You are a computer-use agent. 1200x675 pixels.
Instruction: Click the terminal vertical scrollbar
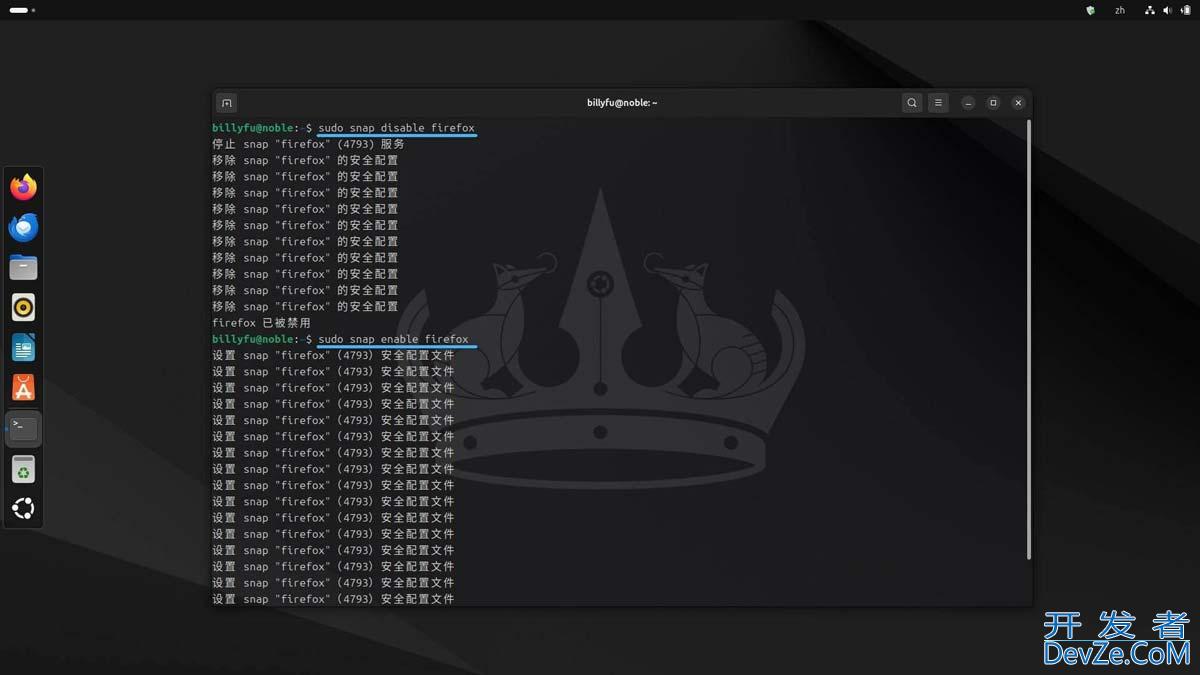tap(1028, 340)
